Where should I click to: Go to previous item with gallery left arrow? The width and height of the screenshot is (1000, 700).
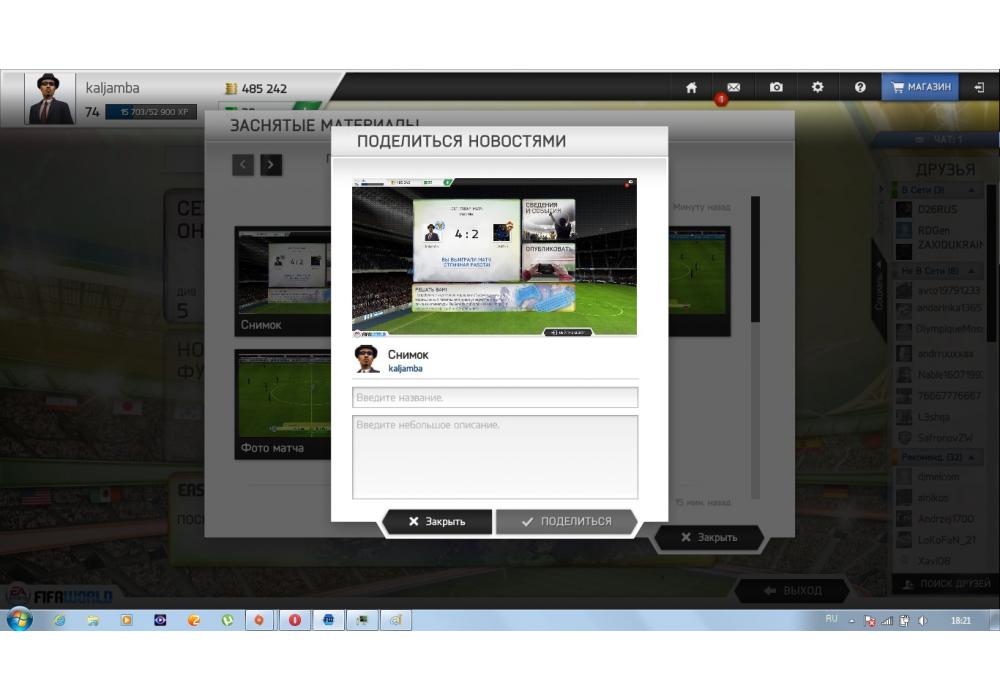tap(242, 165)
